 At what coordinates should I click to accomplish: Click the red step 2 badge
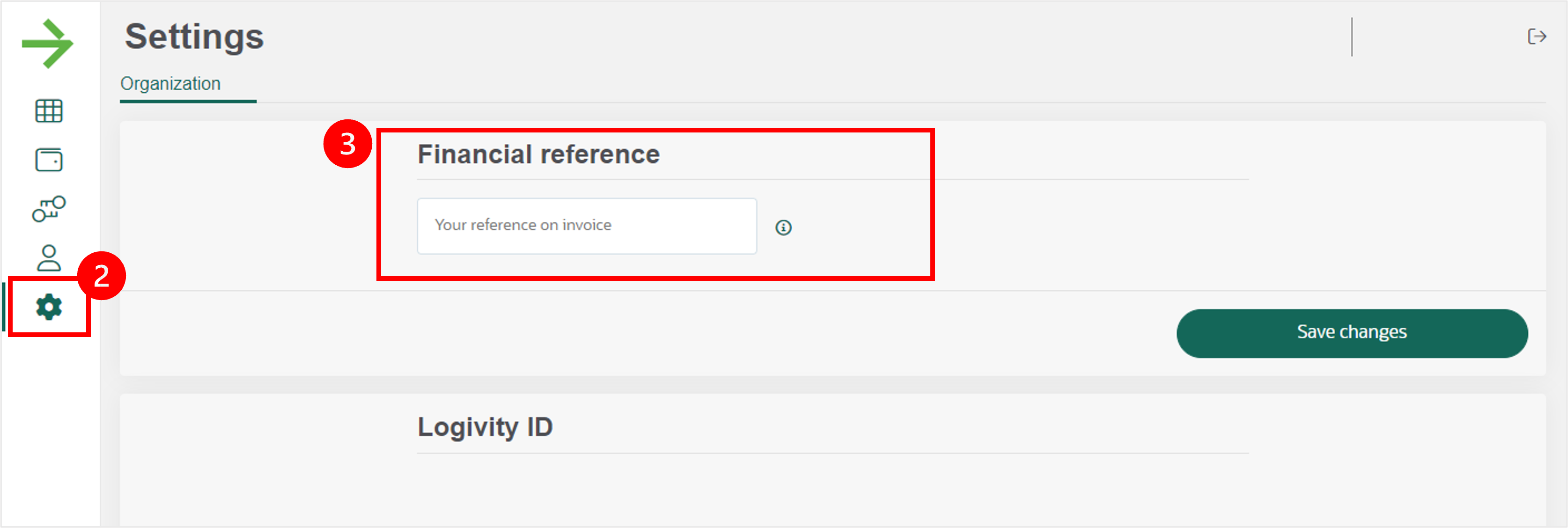(102, 276)
